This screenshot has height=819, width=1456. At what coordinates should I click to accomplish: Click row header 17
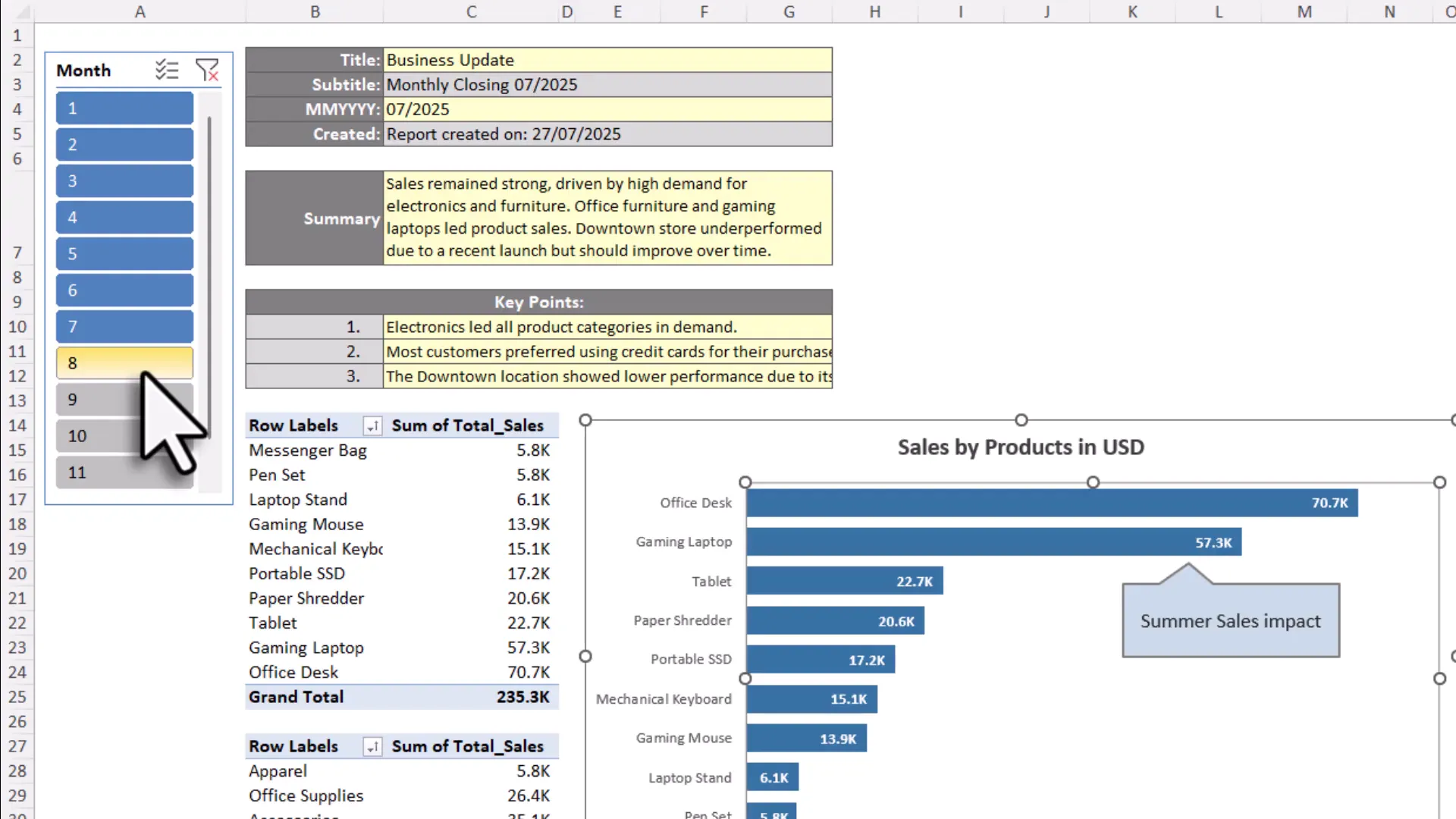click(x=17, y=499)
